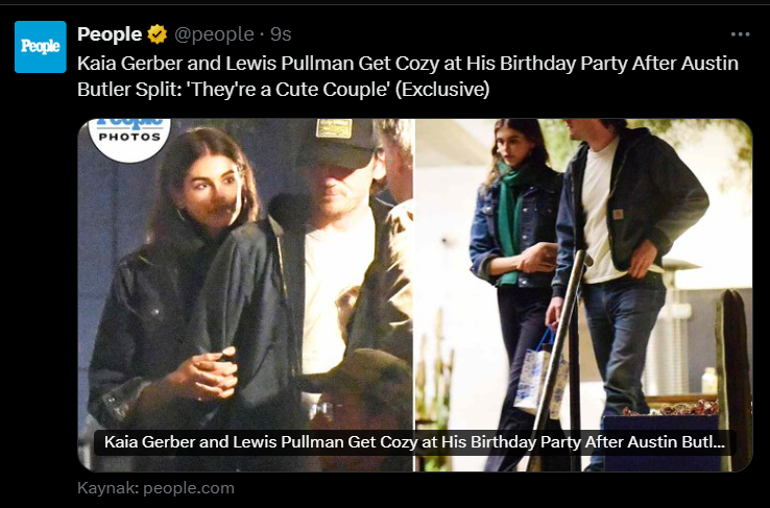The width and height of the screenshot is (770, 508).
Task: Click the caption overlay on the card image
Action: coord(414,442)
